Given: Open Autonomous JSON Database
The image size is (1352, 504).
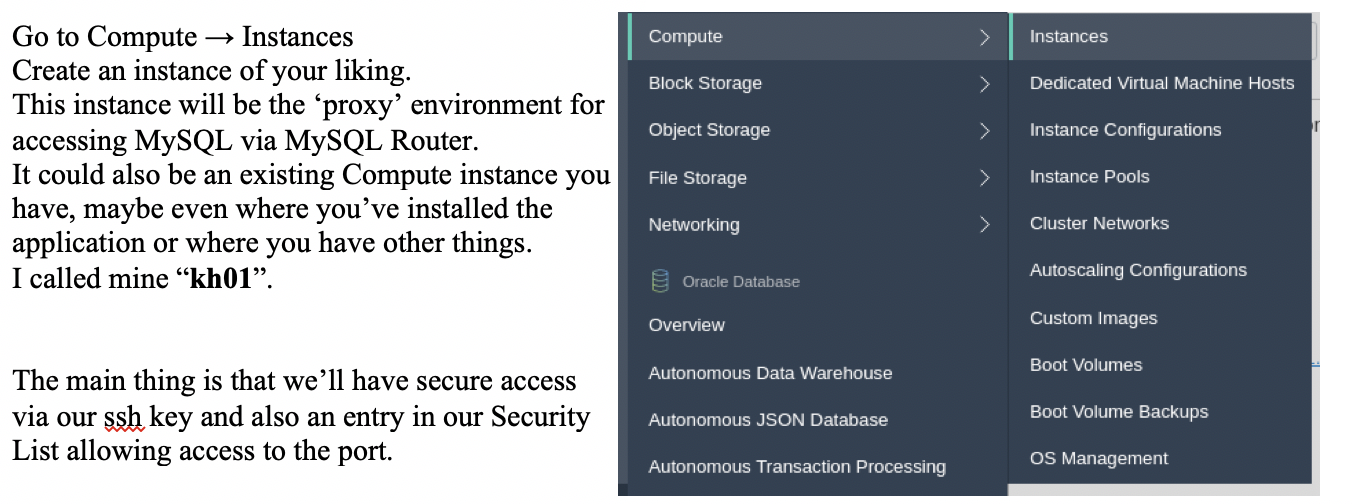Looking at the screenshot, I should (x=768, y=420).
